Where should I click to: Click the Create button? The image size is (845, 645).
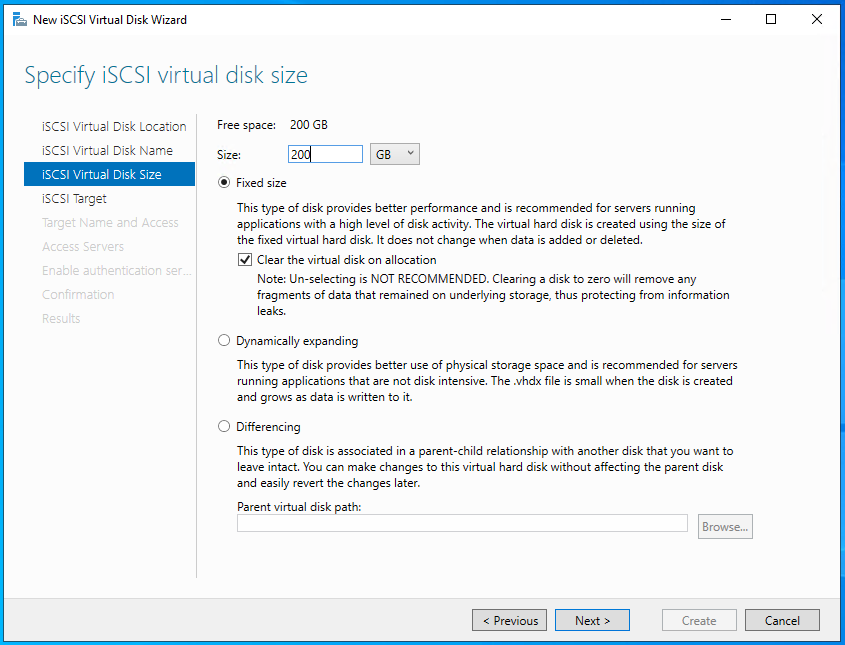(x=699, y=620)
